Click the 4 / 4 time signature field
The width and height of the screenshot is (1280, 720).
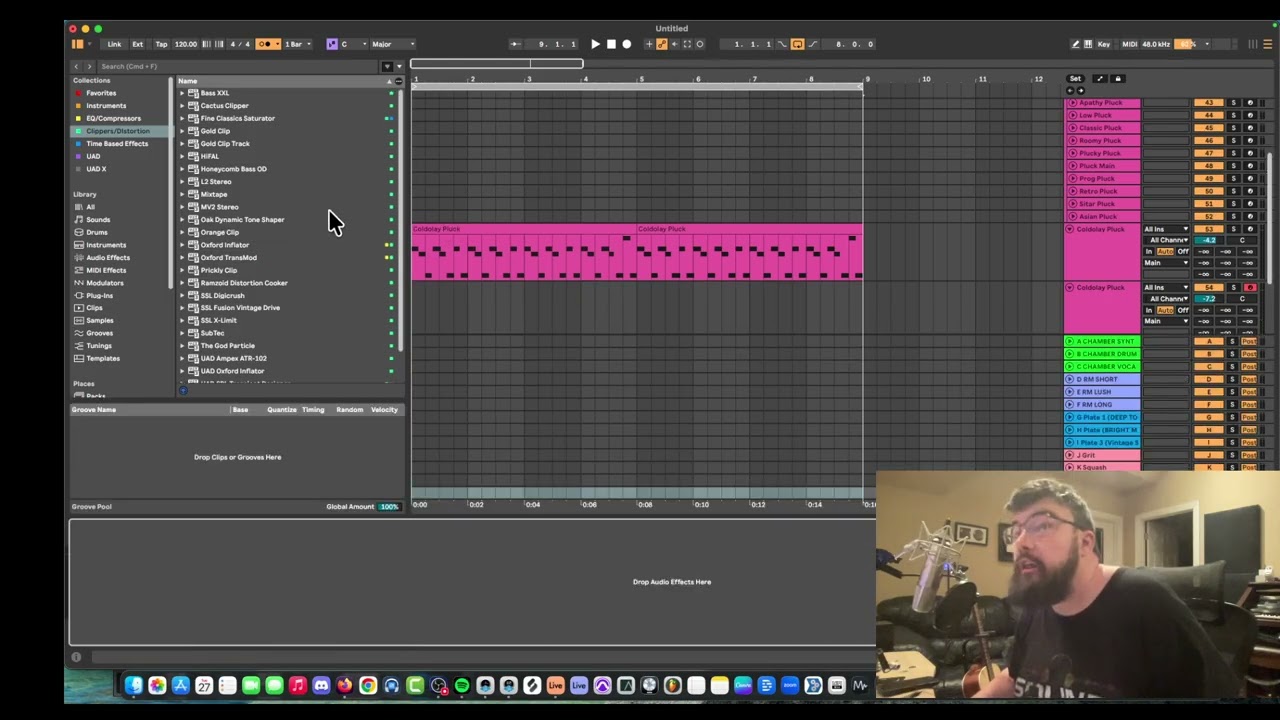point(240,44)
